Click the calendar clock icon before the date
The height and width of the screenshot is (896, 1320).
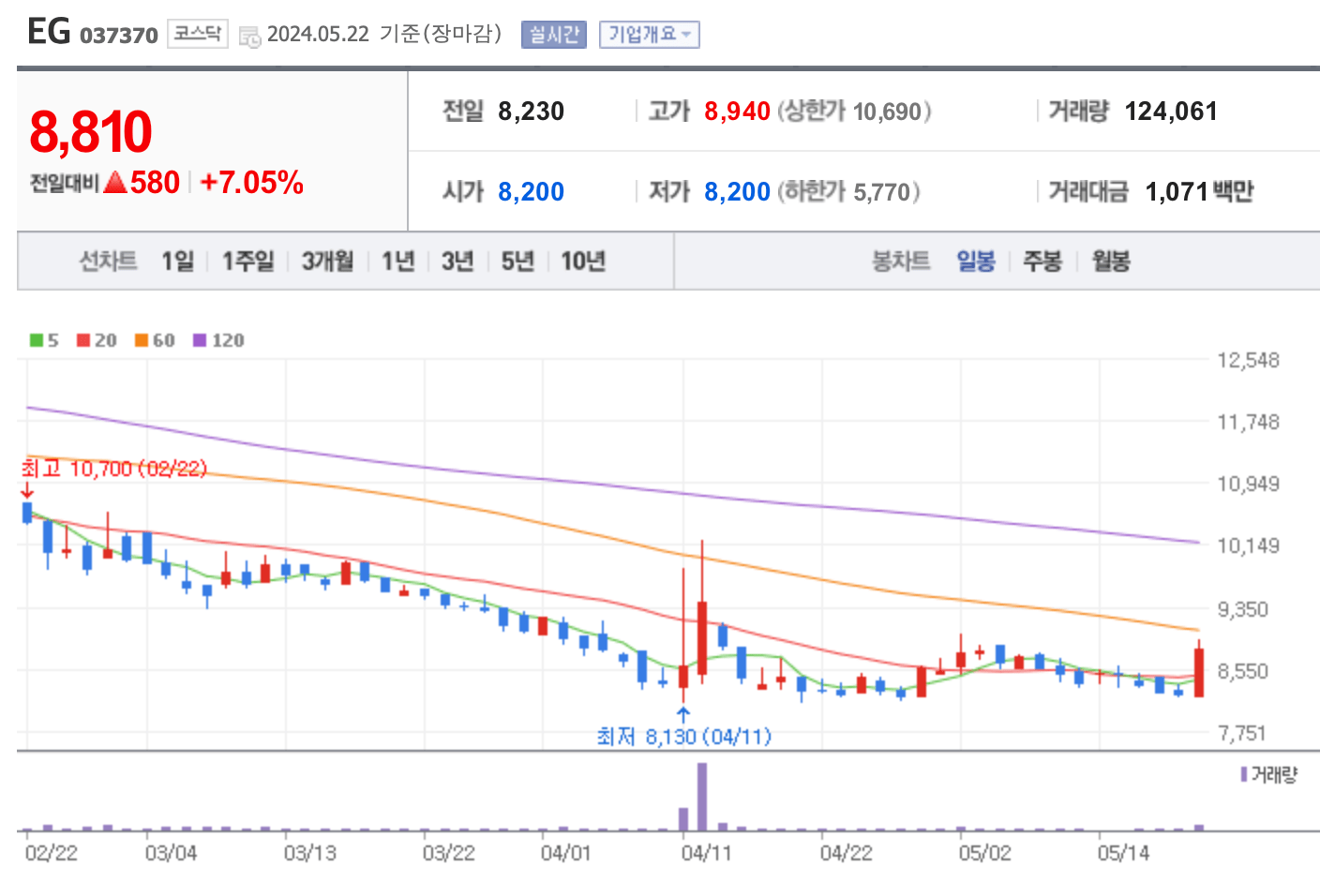249,37
